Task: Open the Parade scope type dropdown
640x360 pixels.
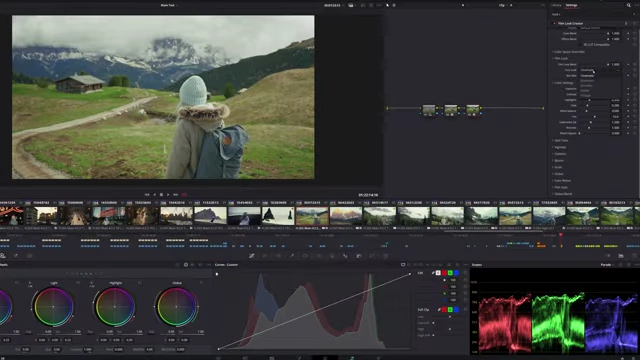Action: [x=607, y=264]
